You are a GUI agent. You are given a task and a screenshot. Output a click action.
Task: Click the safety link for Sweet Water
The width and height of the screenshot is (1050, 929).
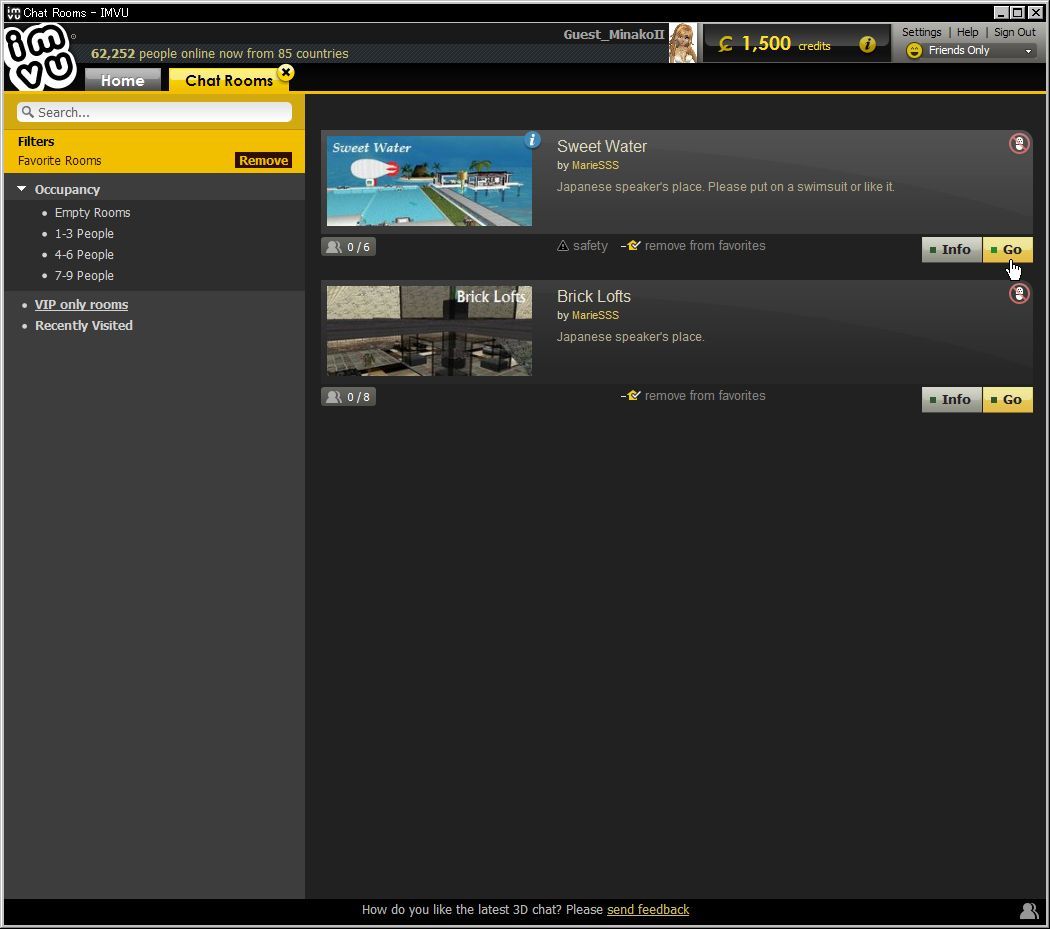(x=590, y=246)
